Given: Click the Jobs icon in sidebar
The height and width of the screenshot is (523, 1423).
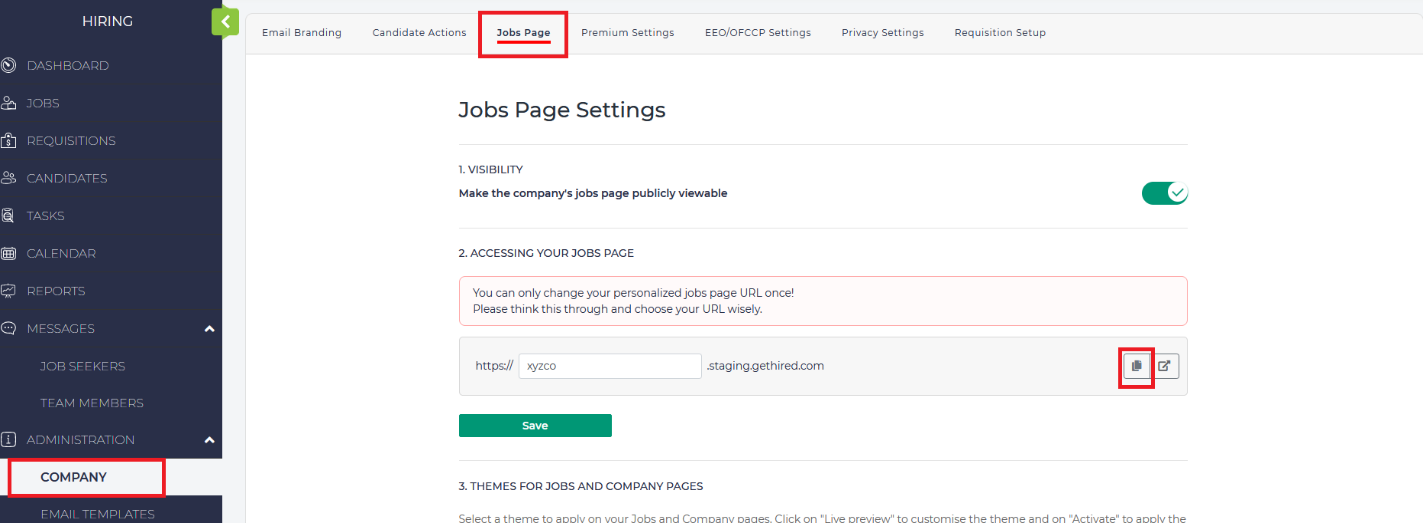Looking at the screenshot, I should click(9, 103).
